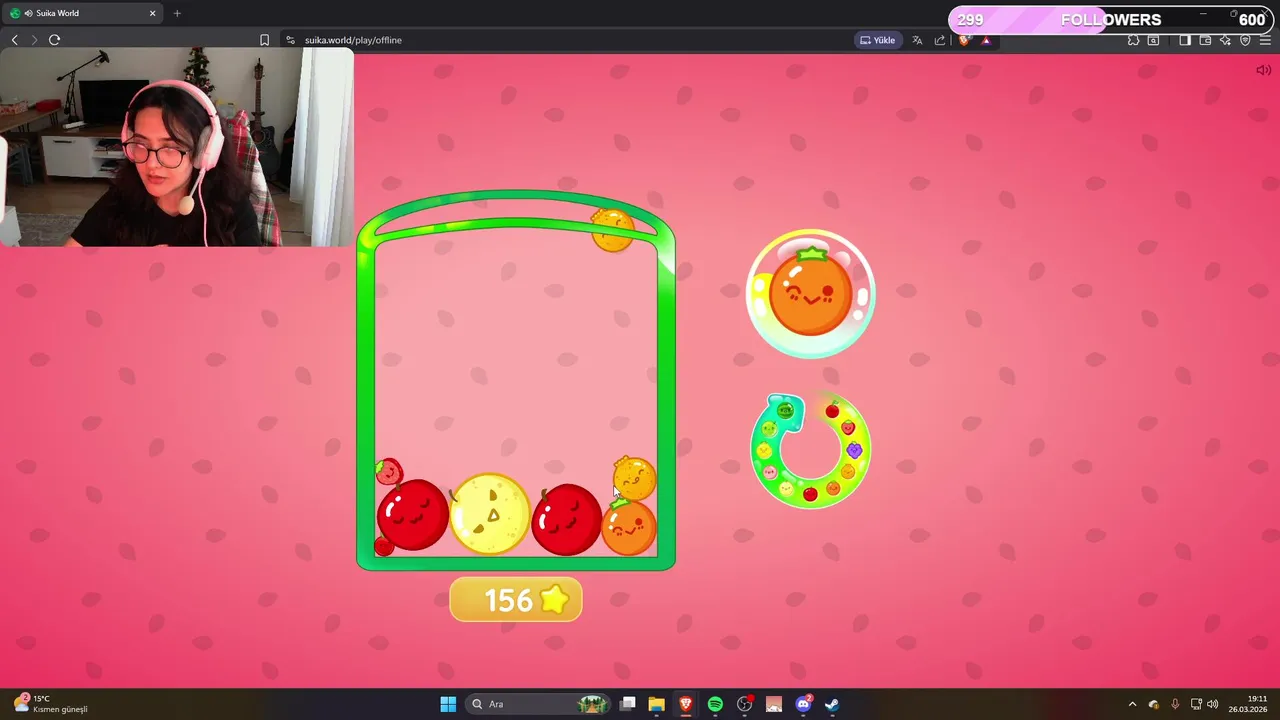Open the browser hamburger main menu
Image resolution: width=1280 pixels, height=720 pixels.
tap(1265, 40)
